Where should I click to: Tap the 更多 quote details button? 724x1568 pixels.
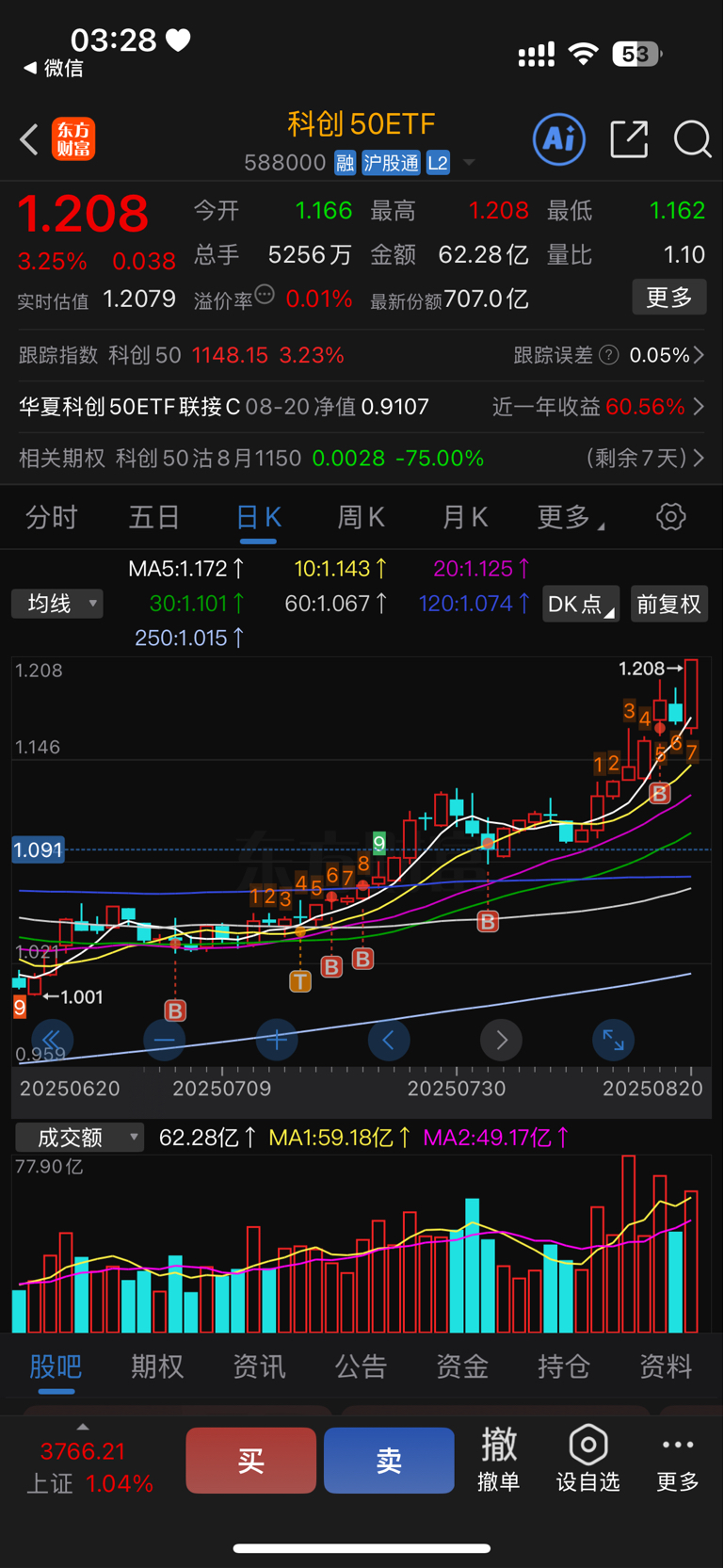[x=668, y=298]
